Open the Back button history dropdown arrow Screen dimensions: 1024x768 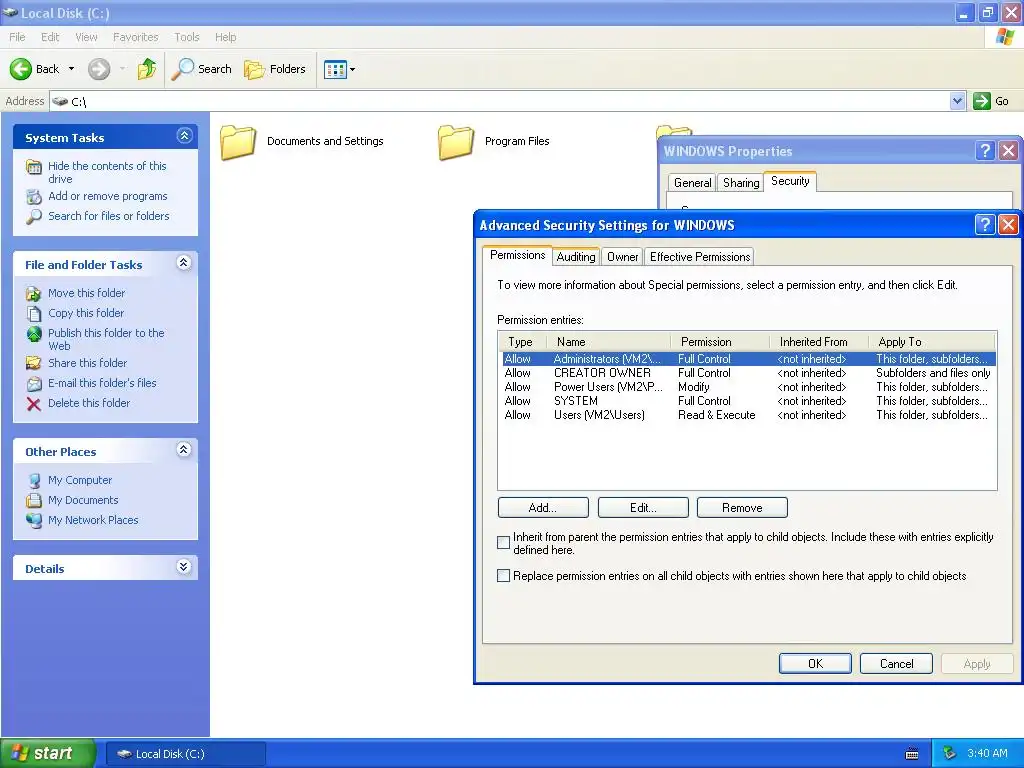[71, 69]
